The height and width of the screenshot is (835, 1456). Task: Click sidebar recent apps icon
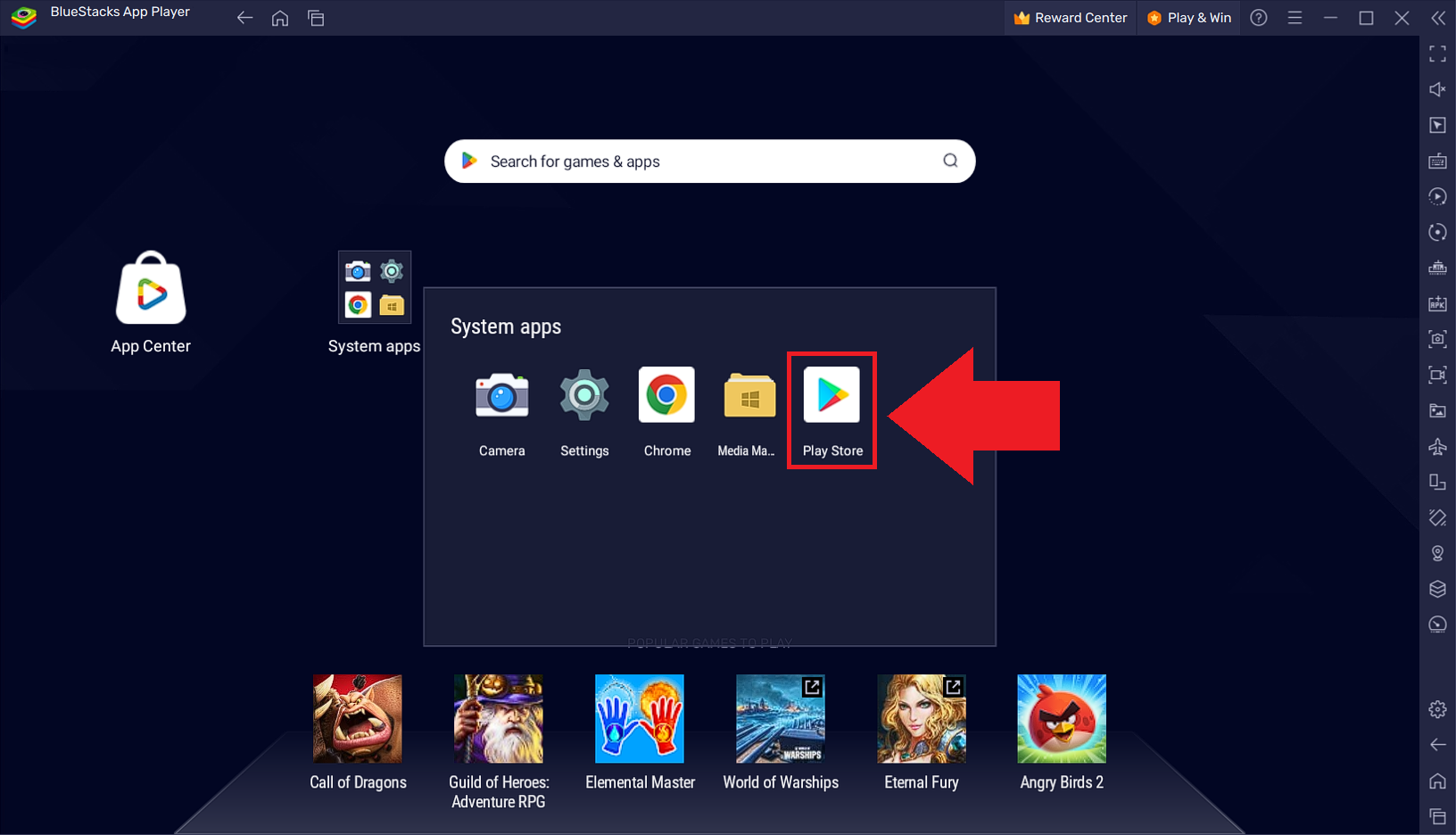pyautogui.click(x=1437, y=815)
